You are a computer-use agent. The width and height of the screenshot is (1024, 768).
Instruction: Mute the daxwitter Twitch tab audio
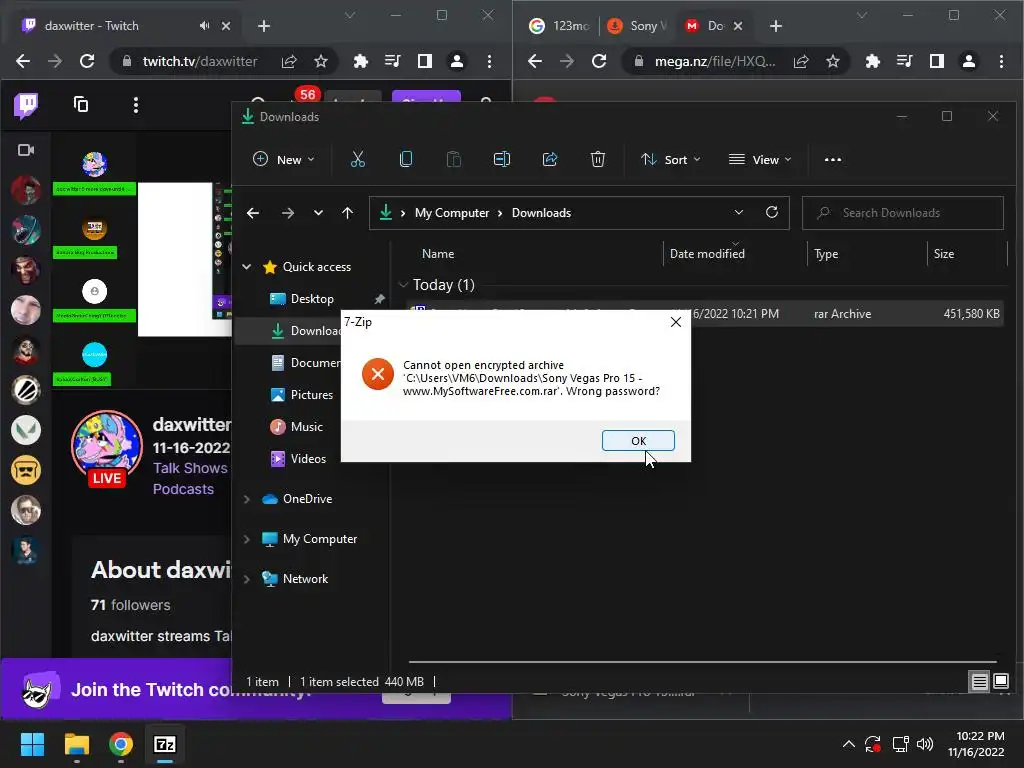click(204, 25)
